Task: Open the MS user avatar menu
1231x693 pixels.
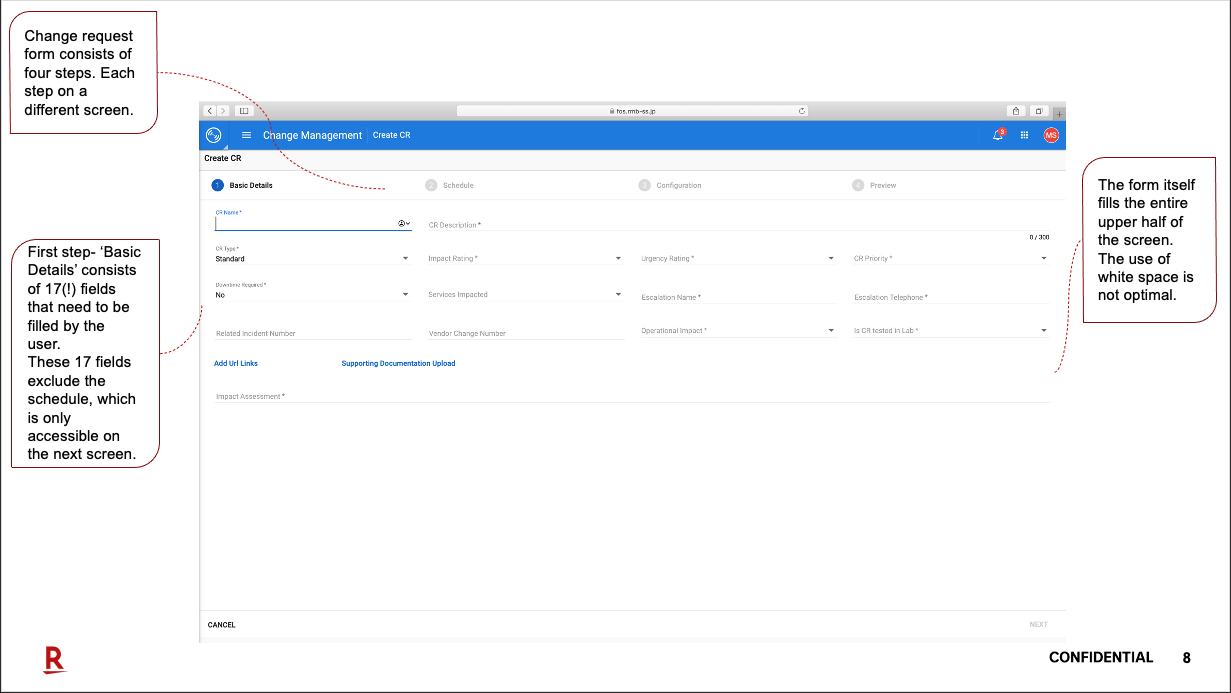Action: (1051, 135)
